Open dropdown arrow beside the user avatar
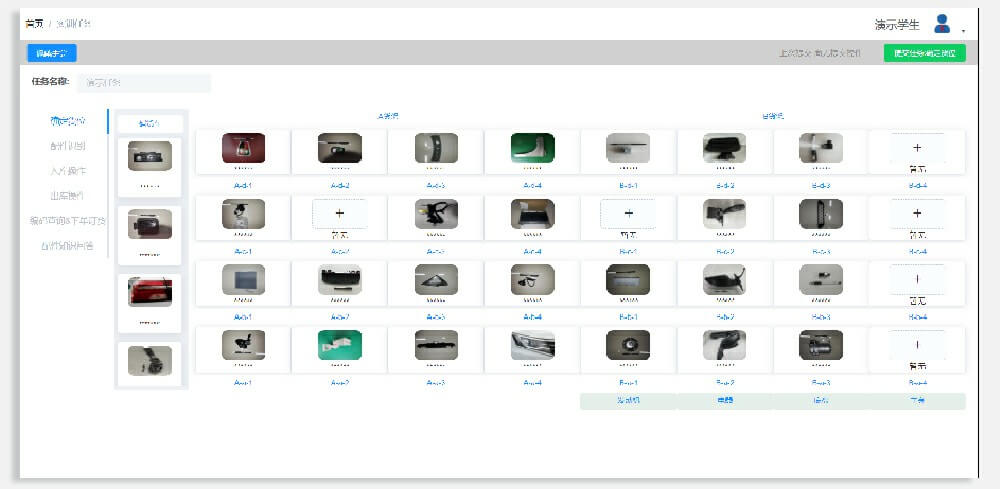 tap(963, 31)
